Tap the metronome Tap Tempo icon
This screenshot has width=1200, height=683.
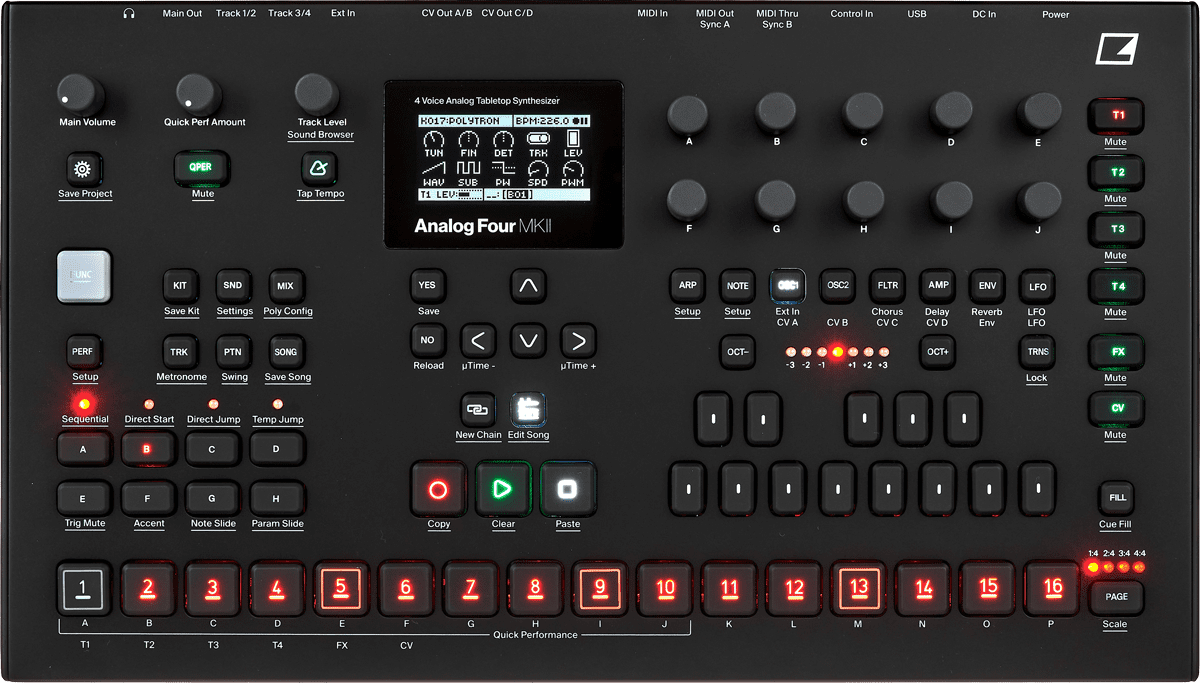point(320,171)
